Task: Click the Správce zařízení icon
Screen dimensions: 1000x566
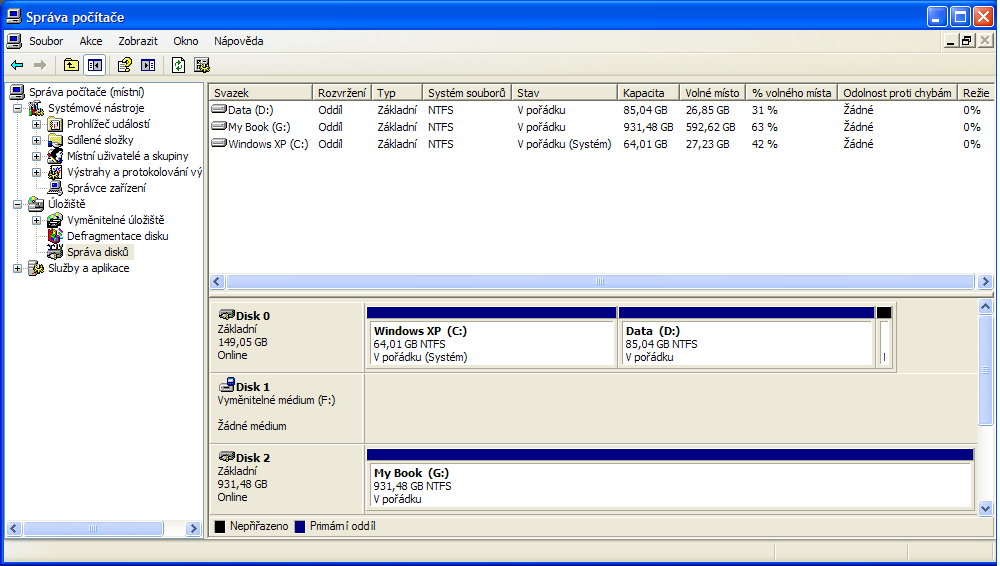Action: coord(55,188)
